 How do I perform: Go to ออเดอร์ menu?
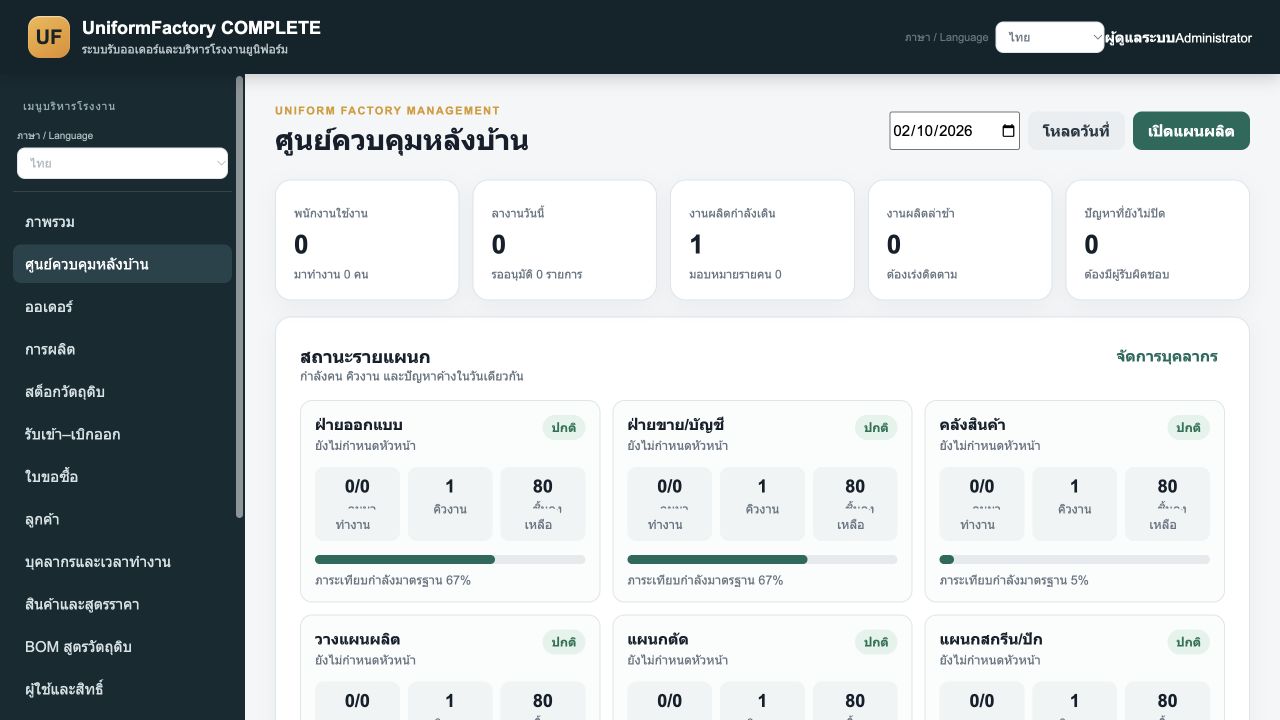[122, 307]
